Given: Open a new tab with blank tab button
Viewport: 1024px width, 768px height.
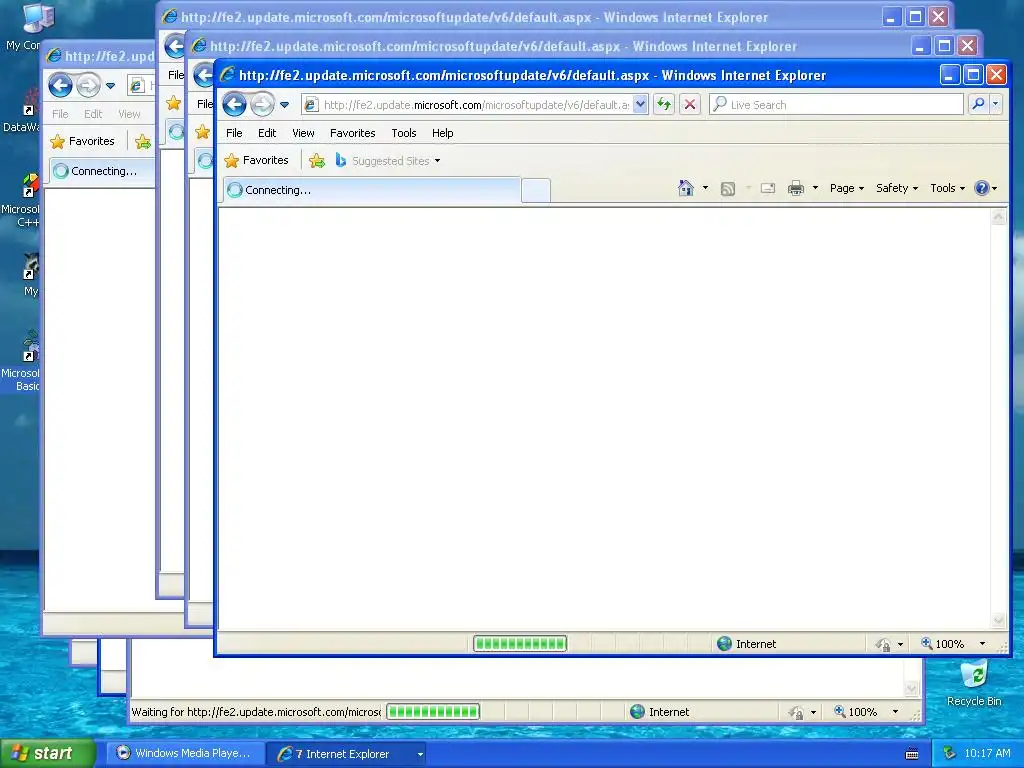Looking at the screenshot, I should point(536,191).
